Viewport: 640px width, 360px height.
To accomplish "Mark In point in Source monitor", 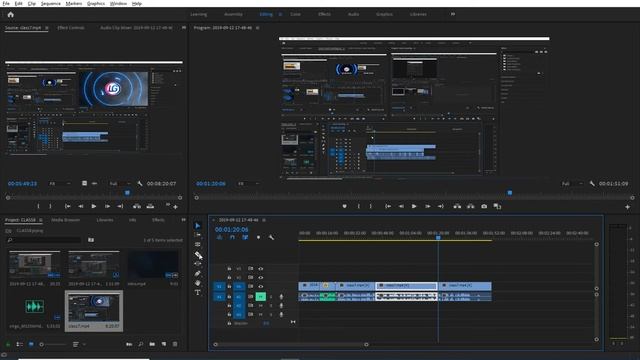I will click(x=38, y=207).
